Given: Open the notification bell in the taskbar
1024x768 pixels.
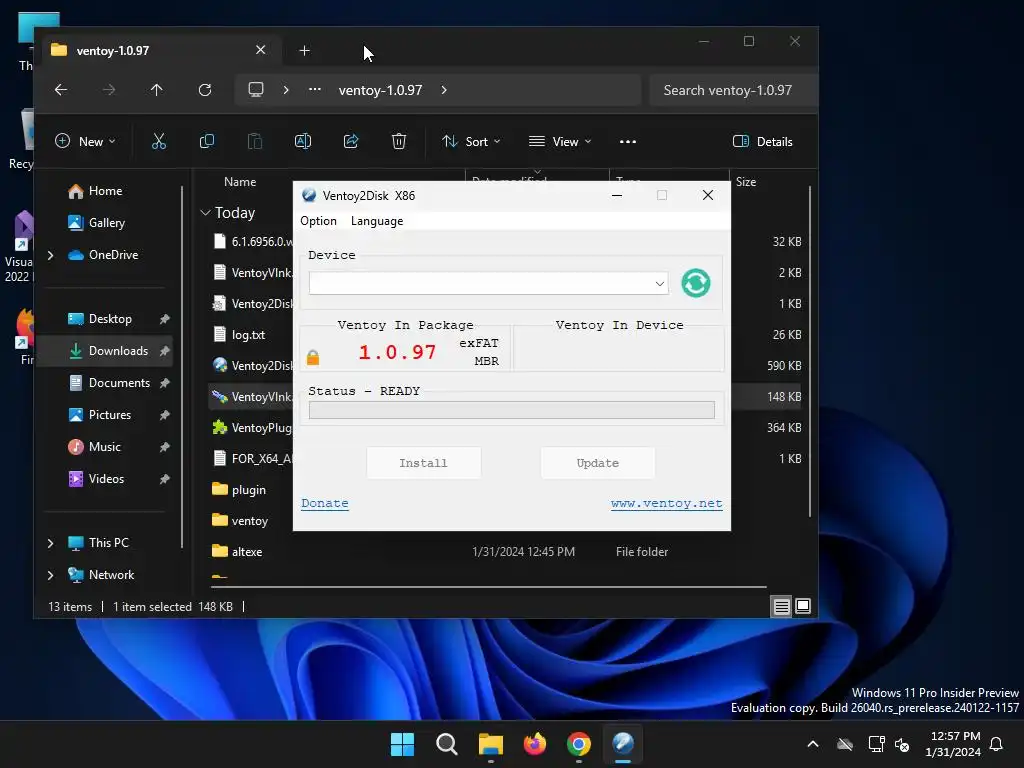Looking at the screenshot, I should point(997,744).
